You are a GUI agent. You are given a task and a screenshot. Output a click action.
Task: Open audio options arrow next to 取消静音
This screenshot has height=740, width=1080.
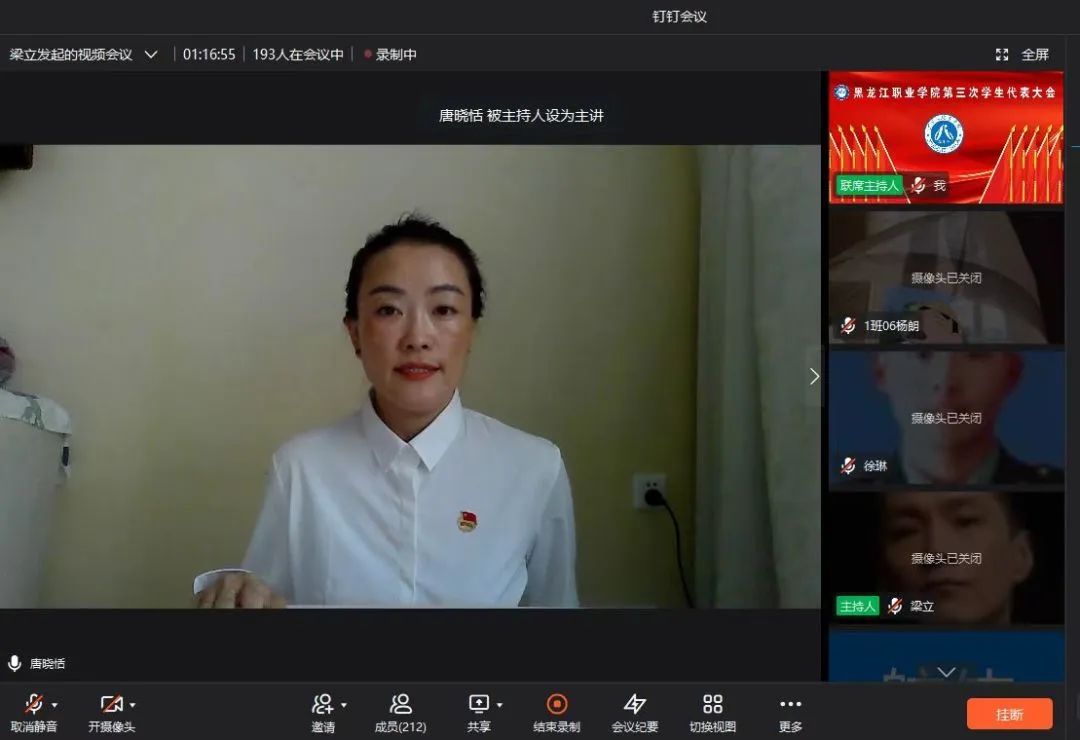tap(54, 705)
